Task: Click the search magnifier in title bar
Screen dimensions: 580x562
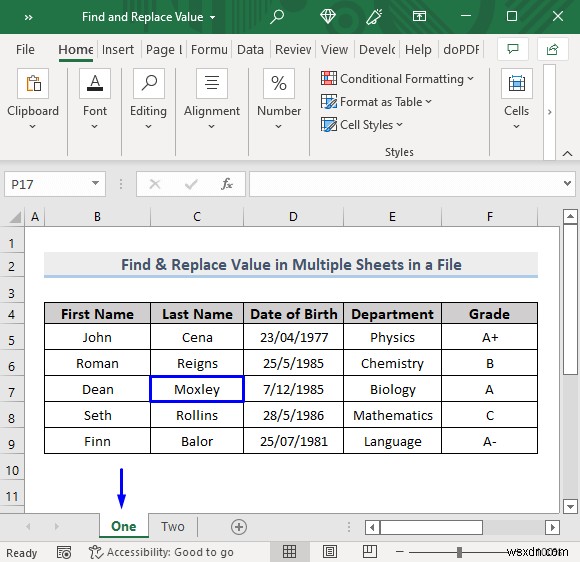Action: [277, 17]
